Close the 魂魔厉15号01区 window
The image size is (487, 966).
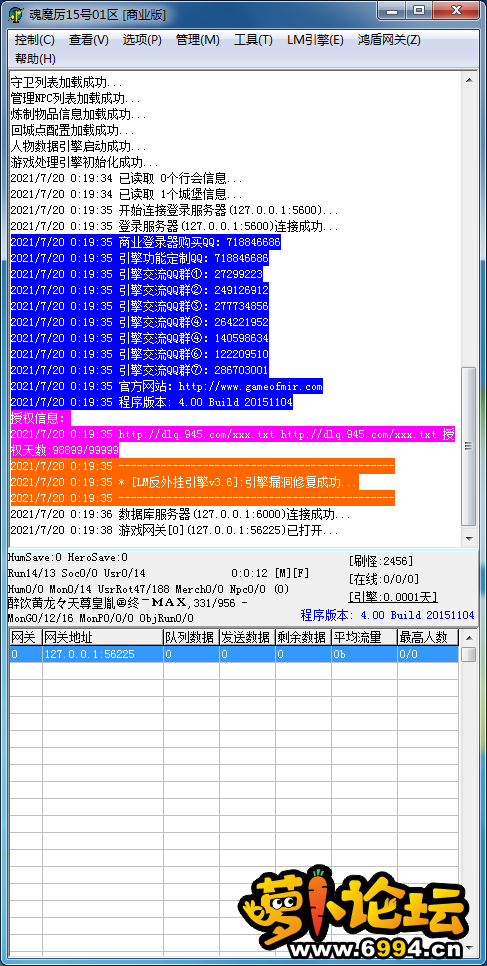456,10
